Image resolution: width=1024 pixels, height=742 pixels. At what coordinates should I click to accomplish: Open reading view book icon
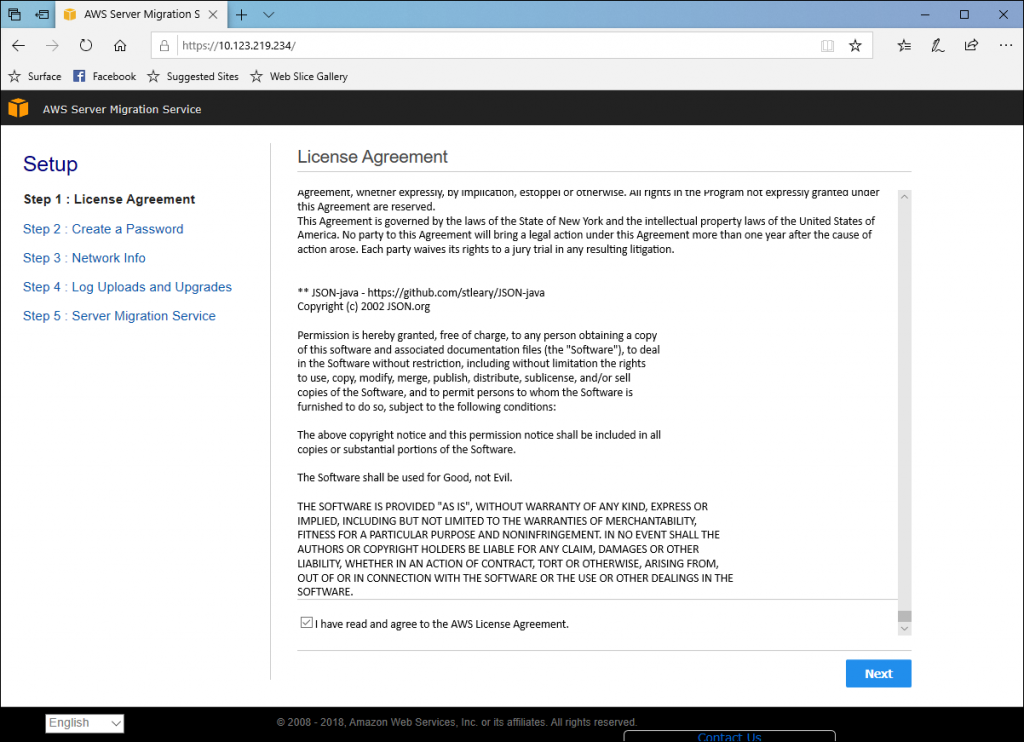(827, 45)
